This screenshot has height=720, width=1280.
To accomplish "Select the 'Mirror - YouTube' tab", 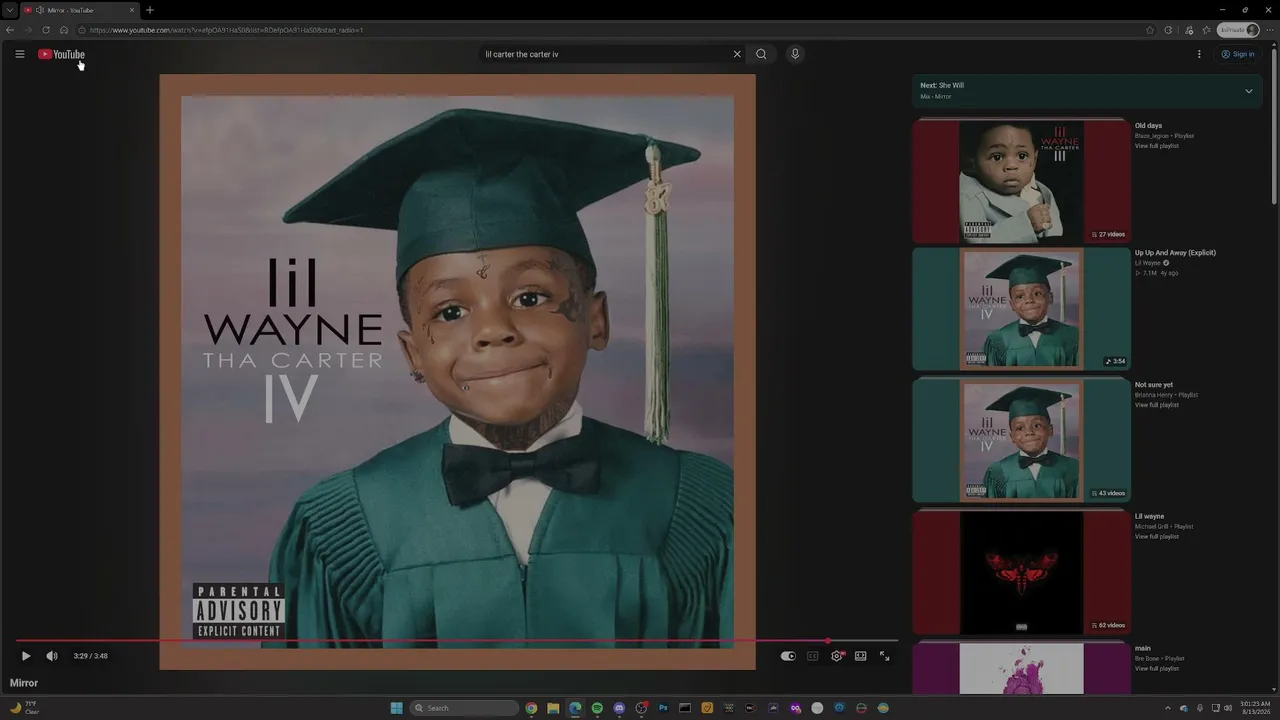I will pos(78,10).
